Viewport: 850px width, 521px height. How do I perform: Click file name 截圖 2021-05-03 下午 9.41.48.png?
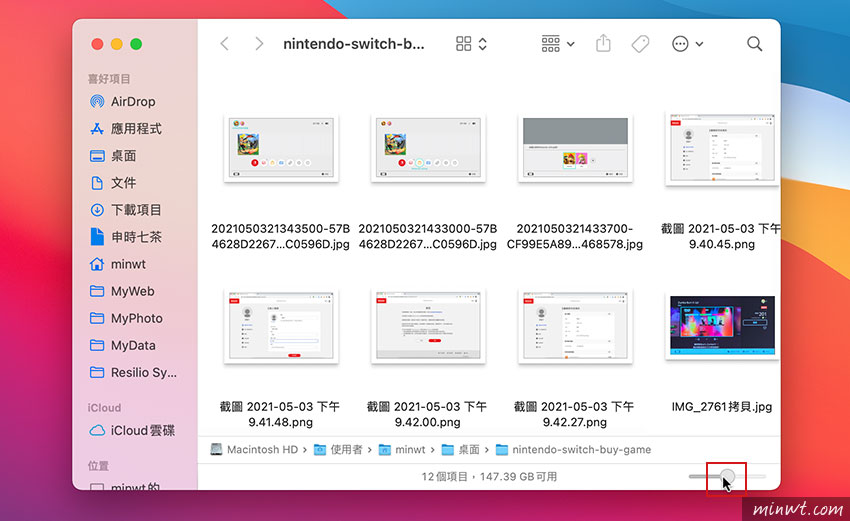click(x=280, y=414)
